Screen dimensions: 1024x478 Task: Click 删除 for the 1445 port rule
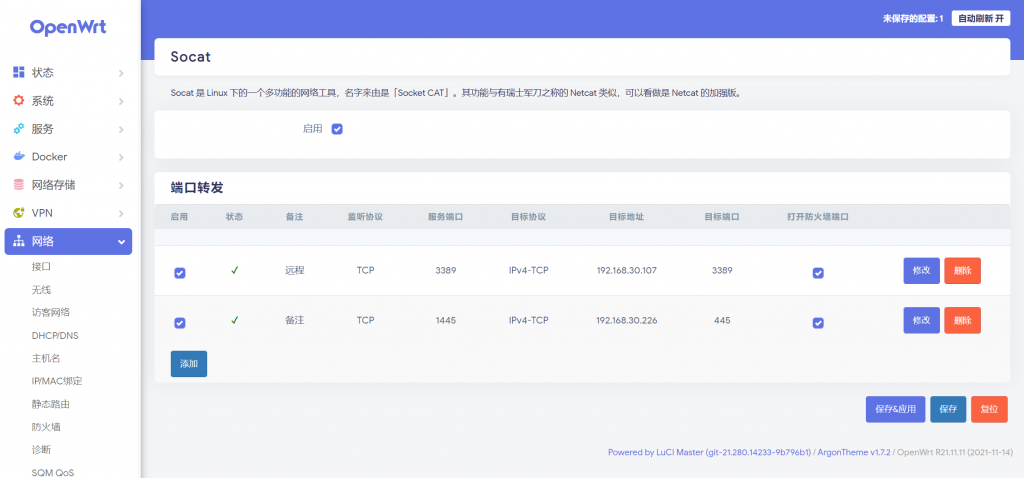click(x=963, y=320)
